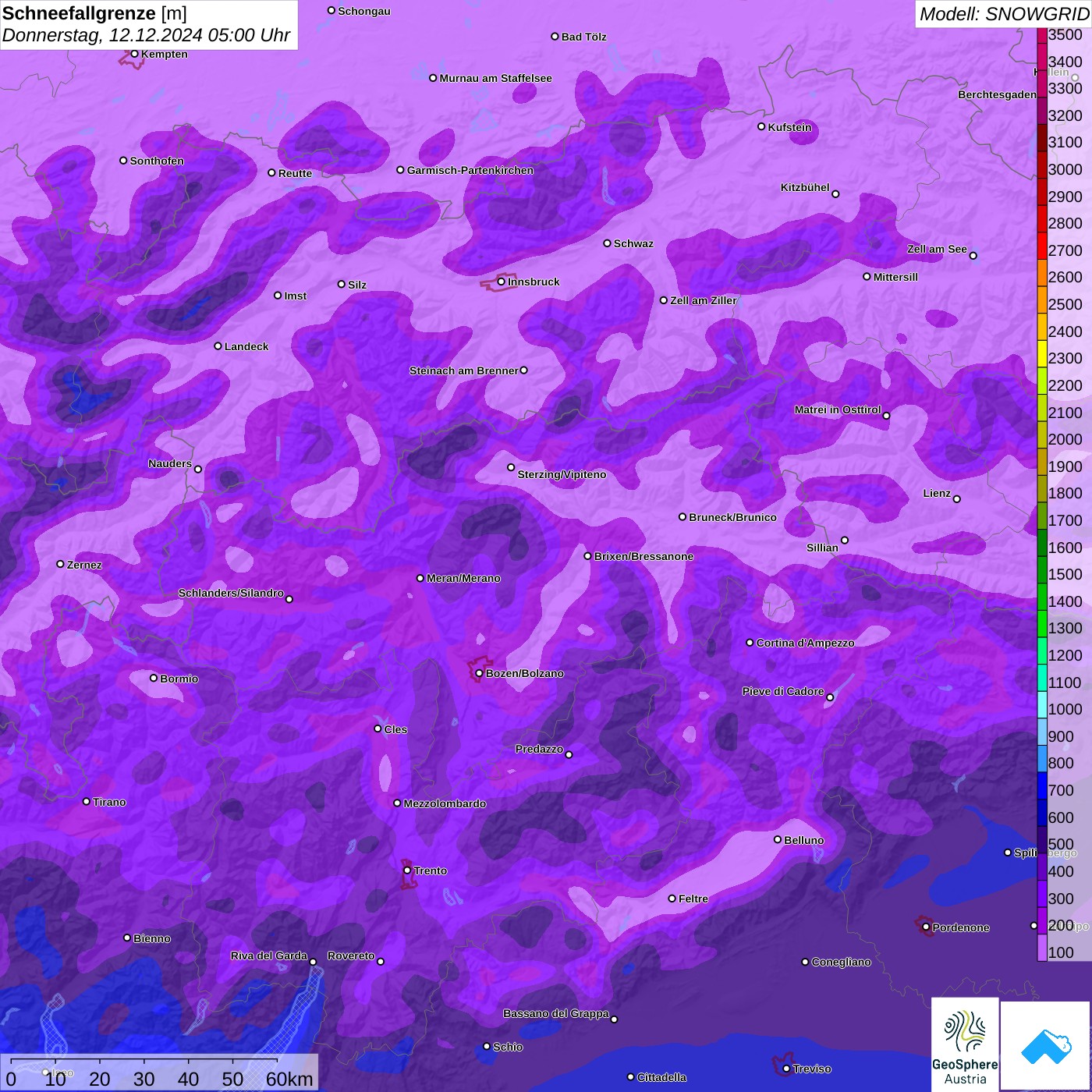Click the 'Brixen/Bressanone' label
The width and height of the screenshot is (1092, 1092).
(x=643, y=556)
